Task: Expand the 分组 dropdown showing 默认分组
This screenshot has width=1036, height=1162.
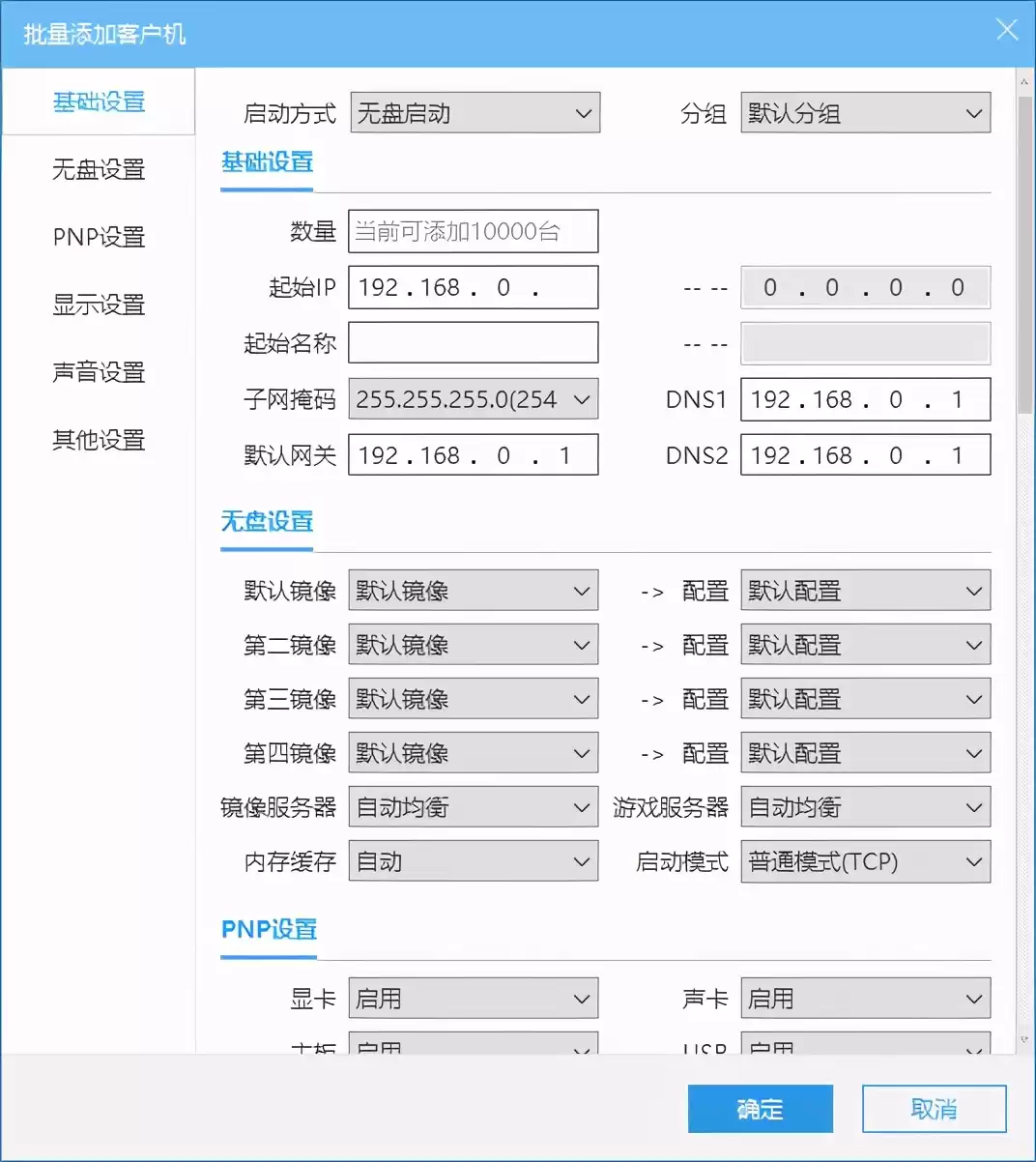Action: click(x=865, y=113)
